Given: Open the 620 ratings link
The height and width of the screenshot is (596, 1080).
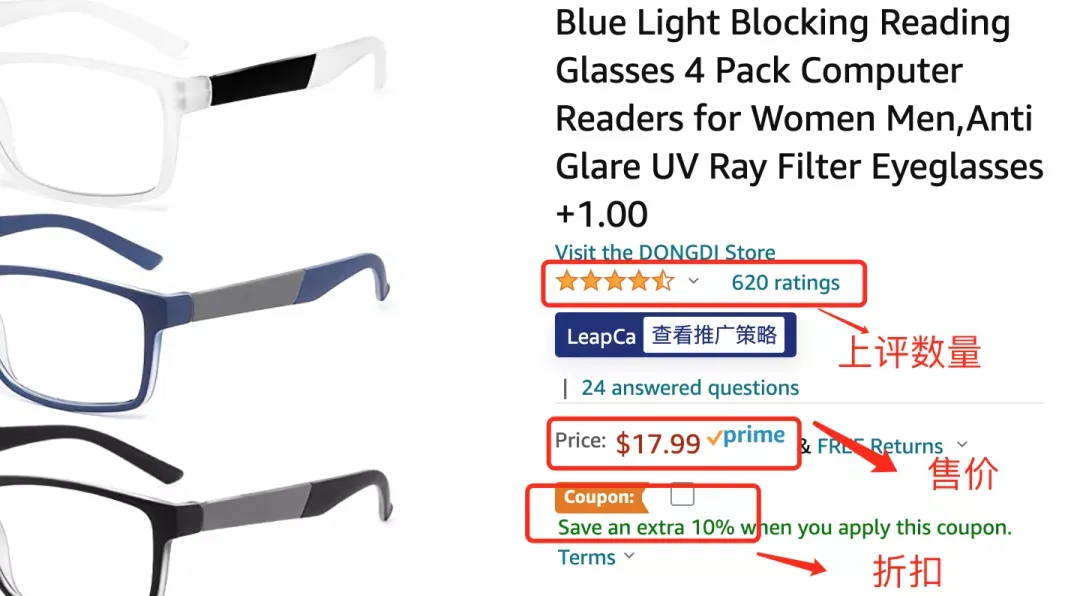Looking at the screenshot, I should [x=785, y=282].
